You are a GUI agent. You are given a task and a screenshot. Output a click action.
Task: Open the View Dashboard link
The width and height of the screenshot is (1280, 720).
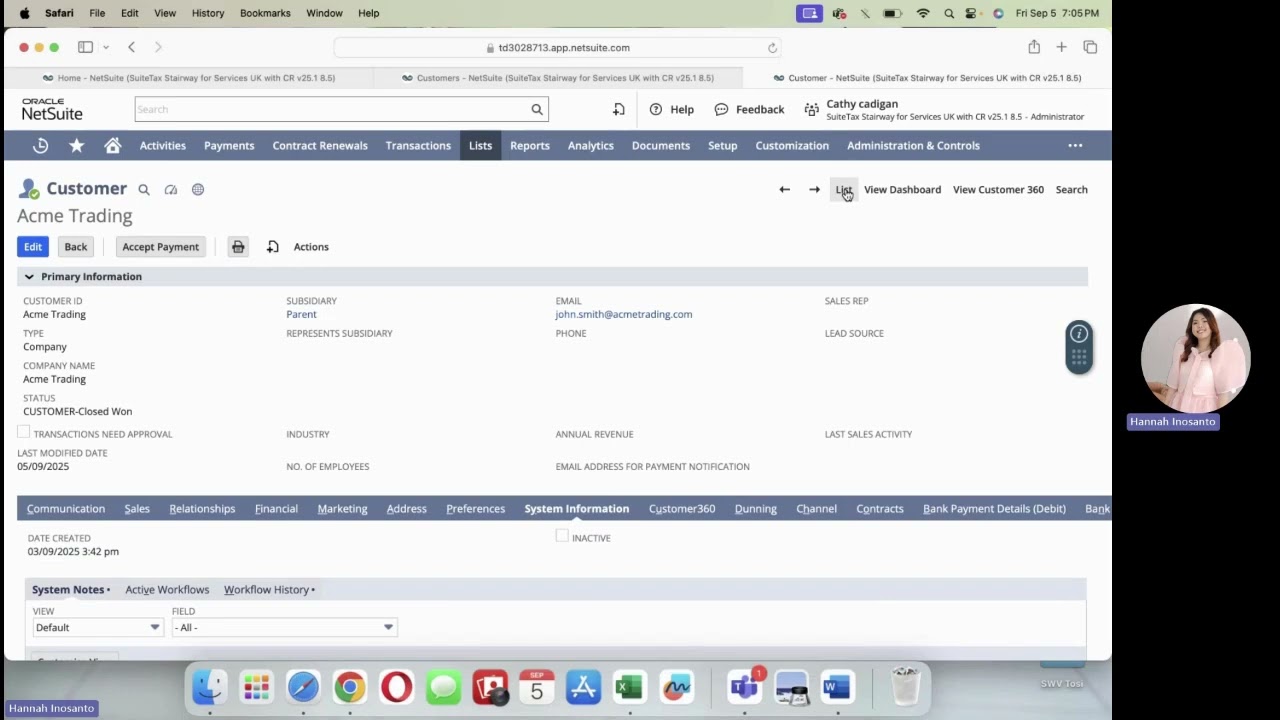[x=902, y=190]
